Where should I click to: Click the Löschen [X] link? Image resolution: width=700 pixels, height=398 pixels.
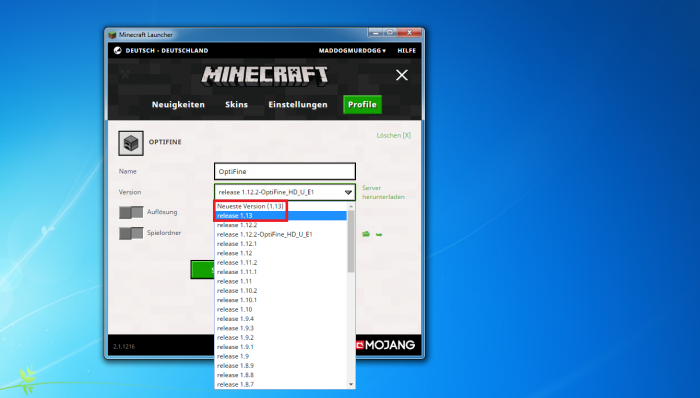pos(393,135)
